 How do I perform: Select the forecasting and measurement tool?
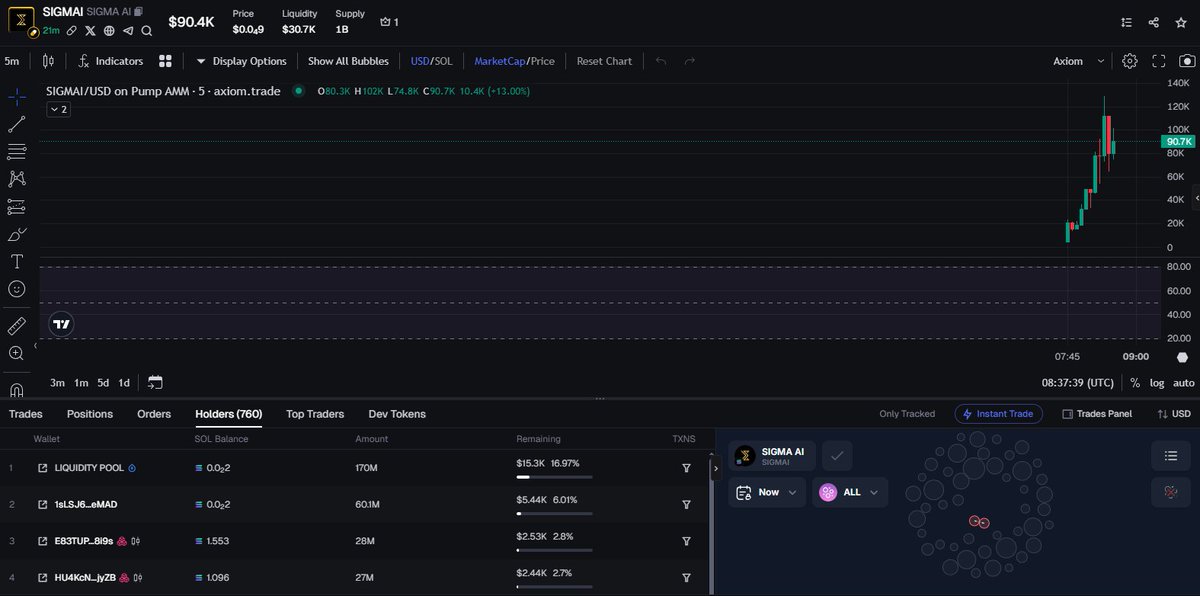coord(17,207)
